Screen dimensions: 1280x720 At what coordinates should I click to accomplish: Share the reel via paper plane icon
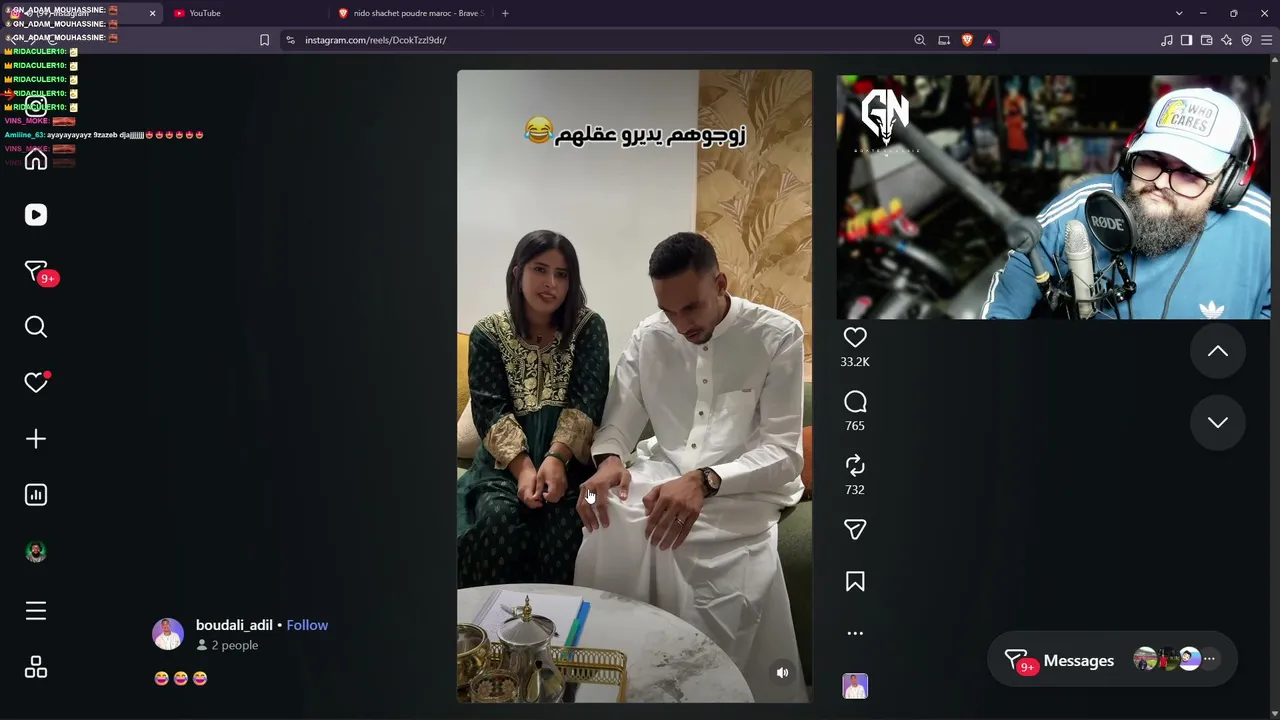[855, 530]
